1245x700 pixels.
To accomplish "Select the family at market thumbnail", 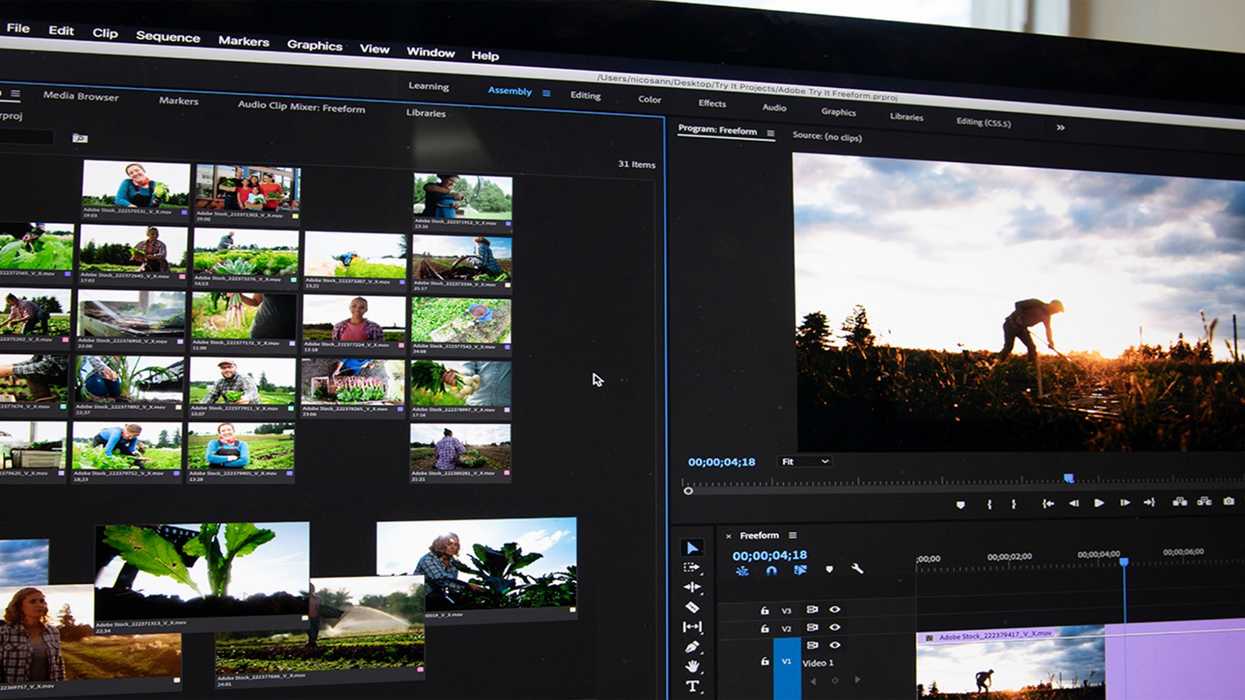I will [247, 194].
